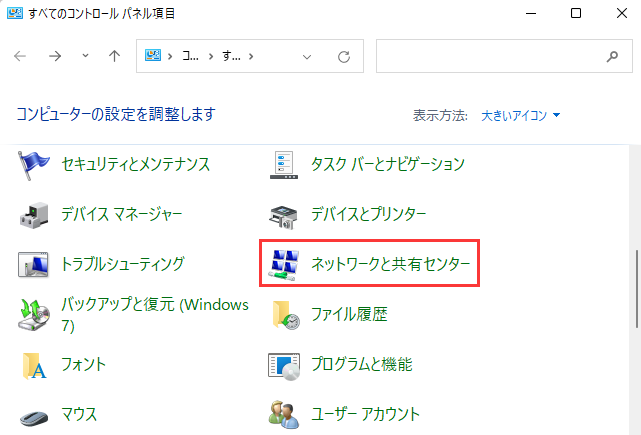Click the ファイル履歴 folder-clock icon
Screen dimensions: 641x435
pyautogui.click(x=285, y=315)
